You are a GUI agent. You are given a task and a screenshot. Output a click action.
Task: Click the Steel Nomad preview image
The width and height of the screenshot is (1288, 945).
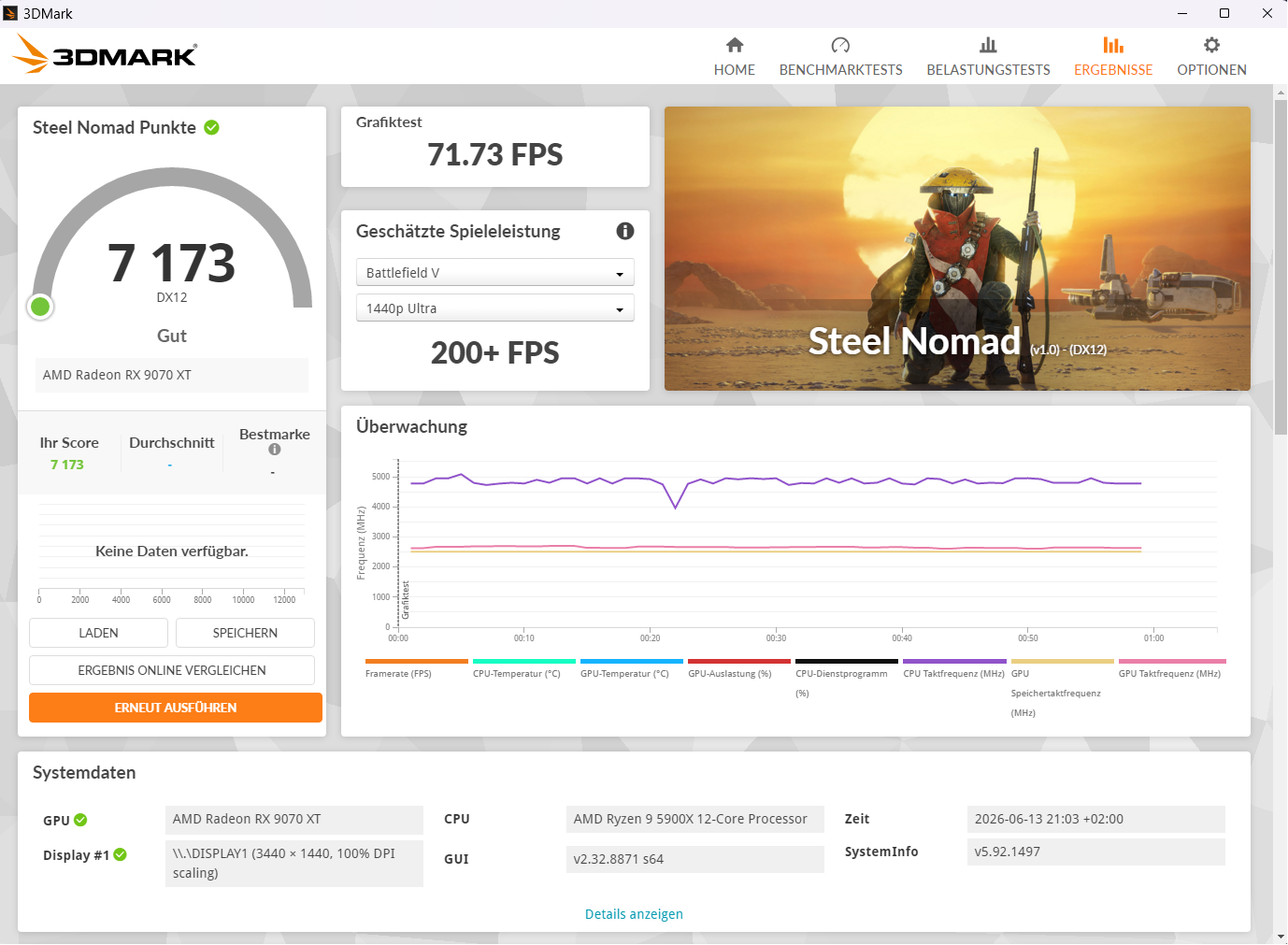tap(957, 249)
